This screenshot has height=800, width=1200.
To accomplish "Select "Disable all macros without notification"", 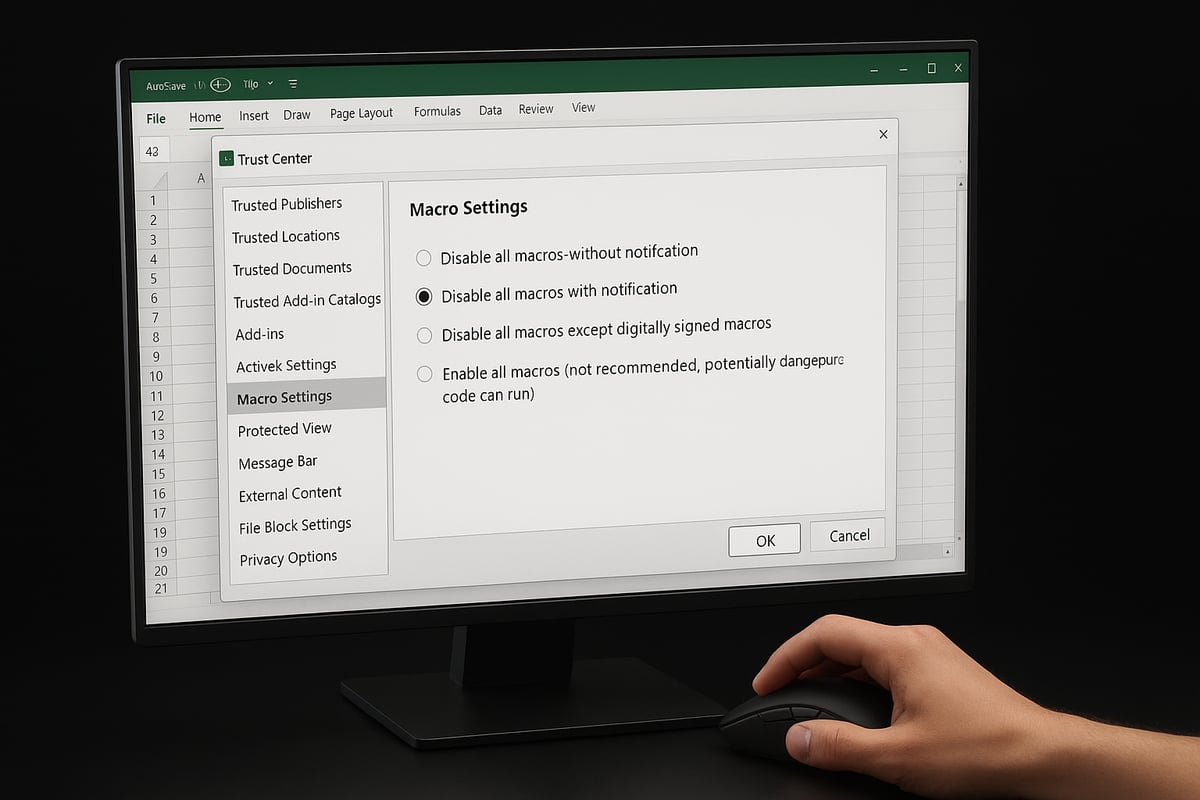I will coord(424,257).
